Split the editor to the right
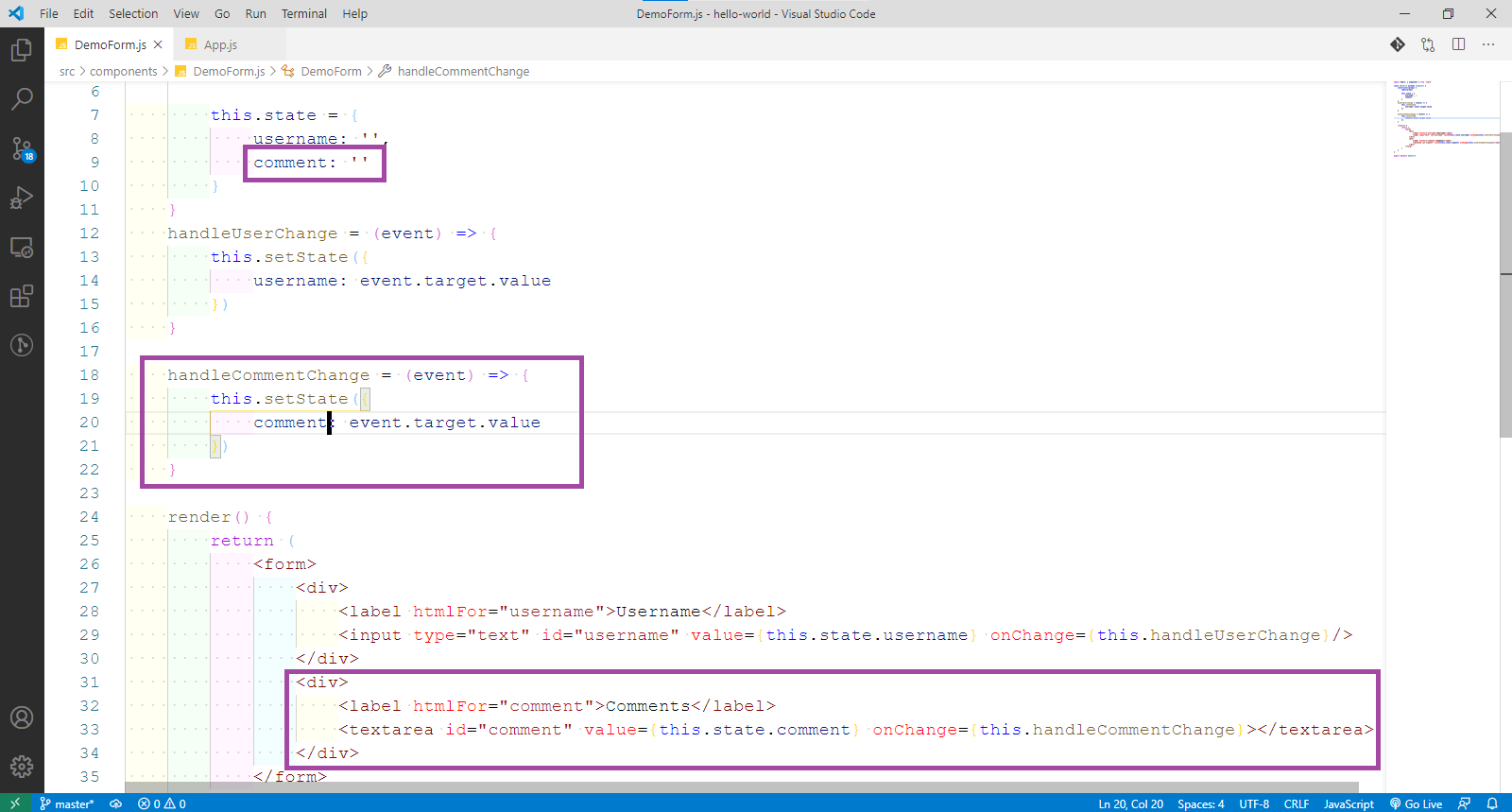This screenshot has height=812, width=1512. [1458, 44]
